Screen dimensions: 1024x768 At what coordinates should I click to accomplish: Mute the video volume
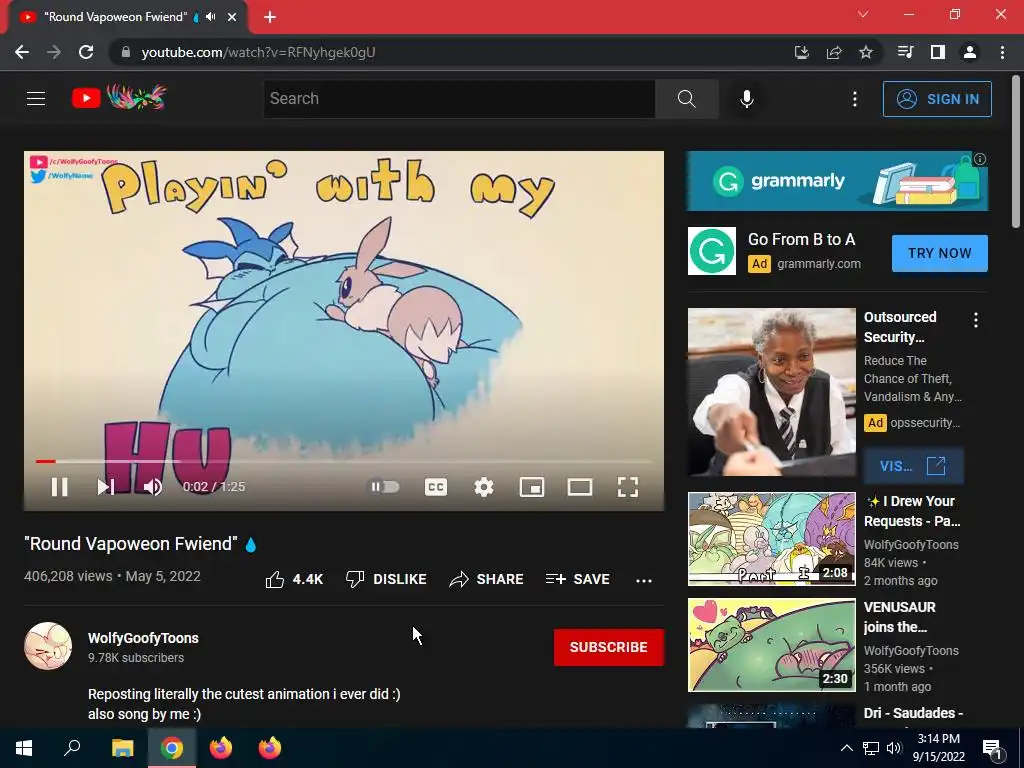pyautogui.click(x=153, y=487)
